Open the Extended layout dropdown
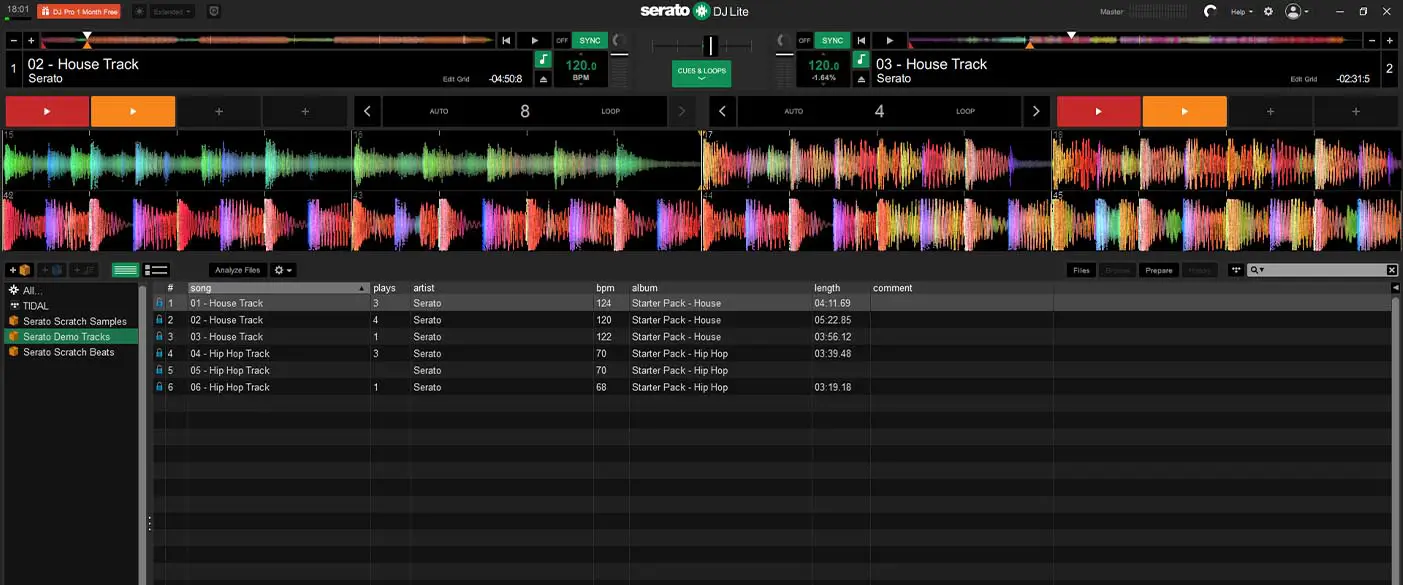Screen dimensions: 1403x585 (x=172, y=11)
